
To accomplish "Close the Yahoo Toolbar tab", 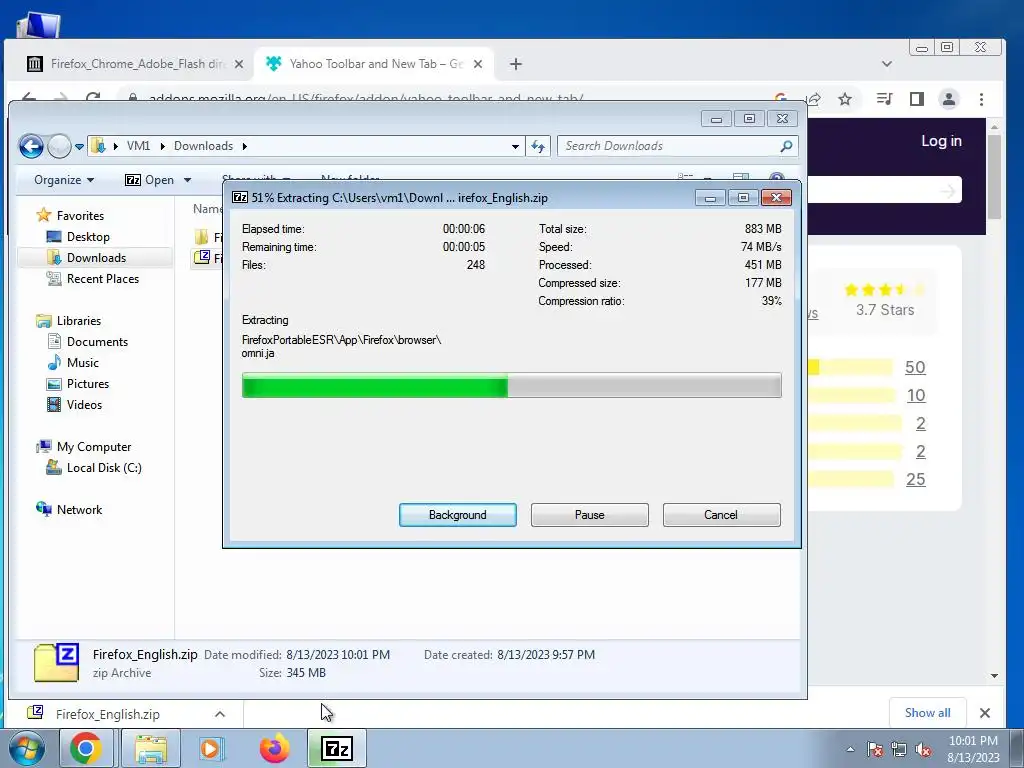I will click(478, 64).
